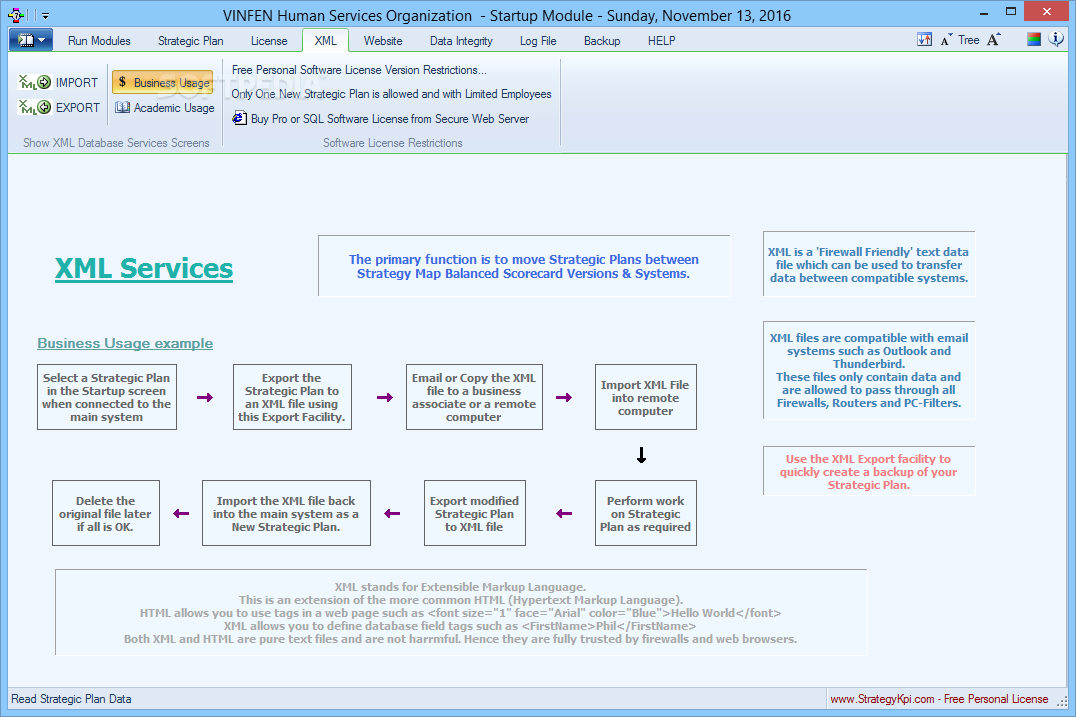1076x717 pixels.
Task: Click 'Only One New Strategic Plan is allowed' text
Action: pos(391,94)
